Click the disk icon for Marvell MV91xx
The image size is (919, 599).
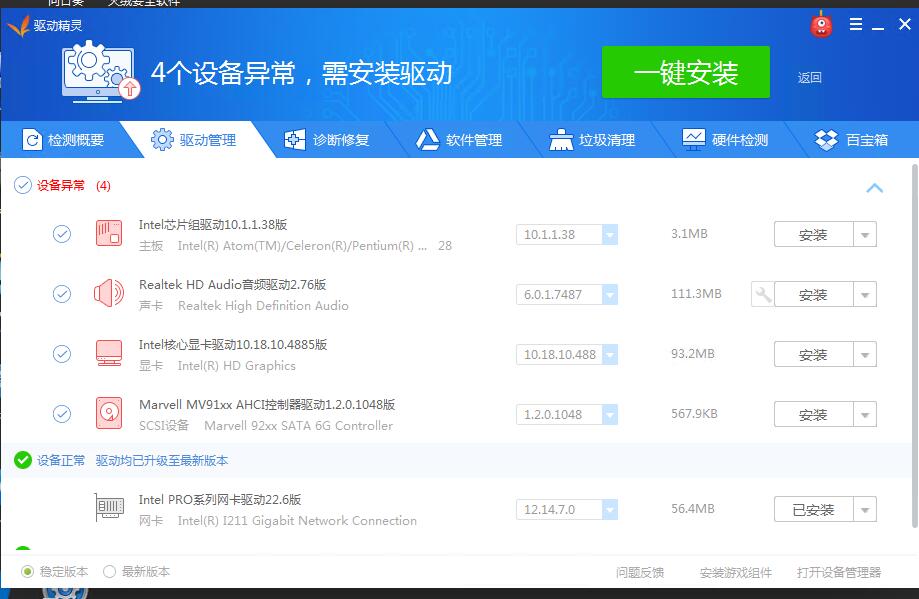(x=108, y=413)
